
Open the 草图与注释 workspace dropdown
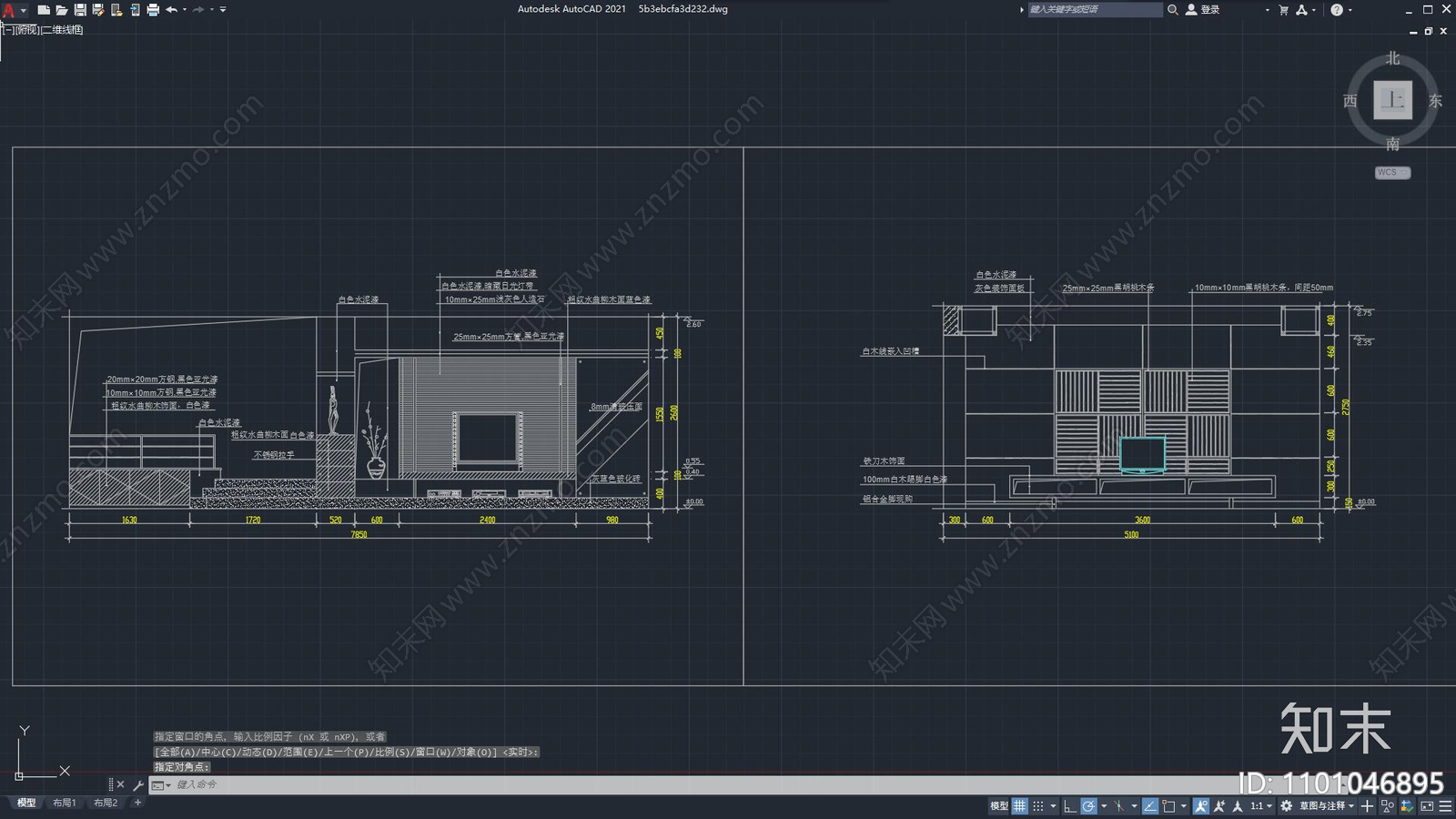point(1351,807)
